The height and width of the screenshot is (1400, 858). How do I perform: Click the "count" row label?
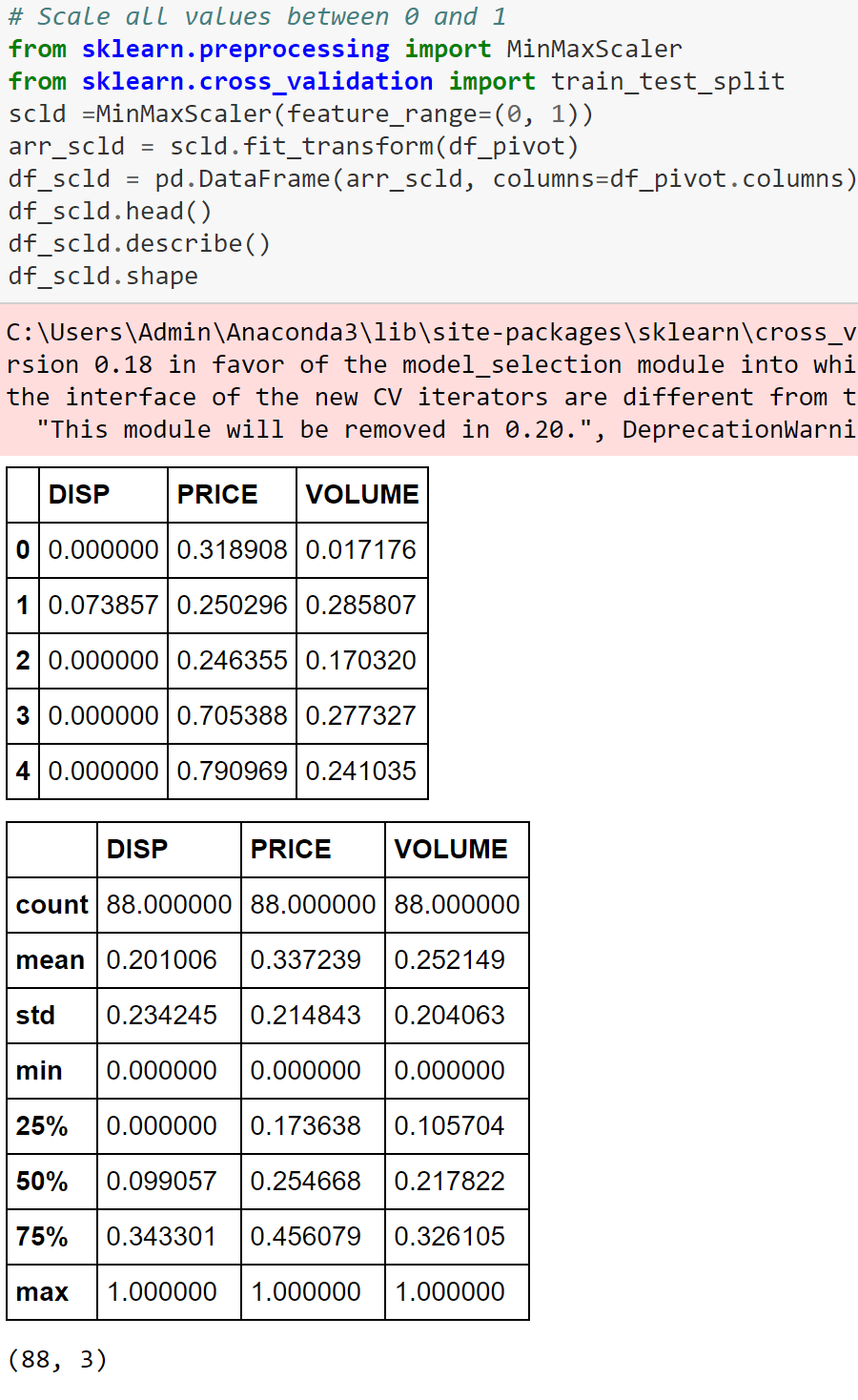52,904
